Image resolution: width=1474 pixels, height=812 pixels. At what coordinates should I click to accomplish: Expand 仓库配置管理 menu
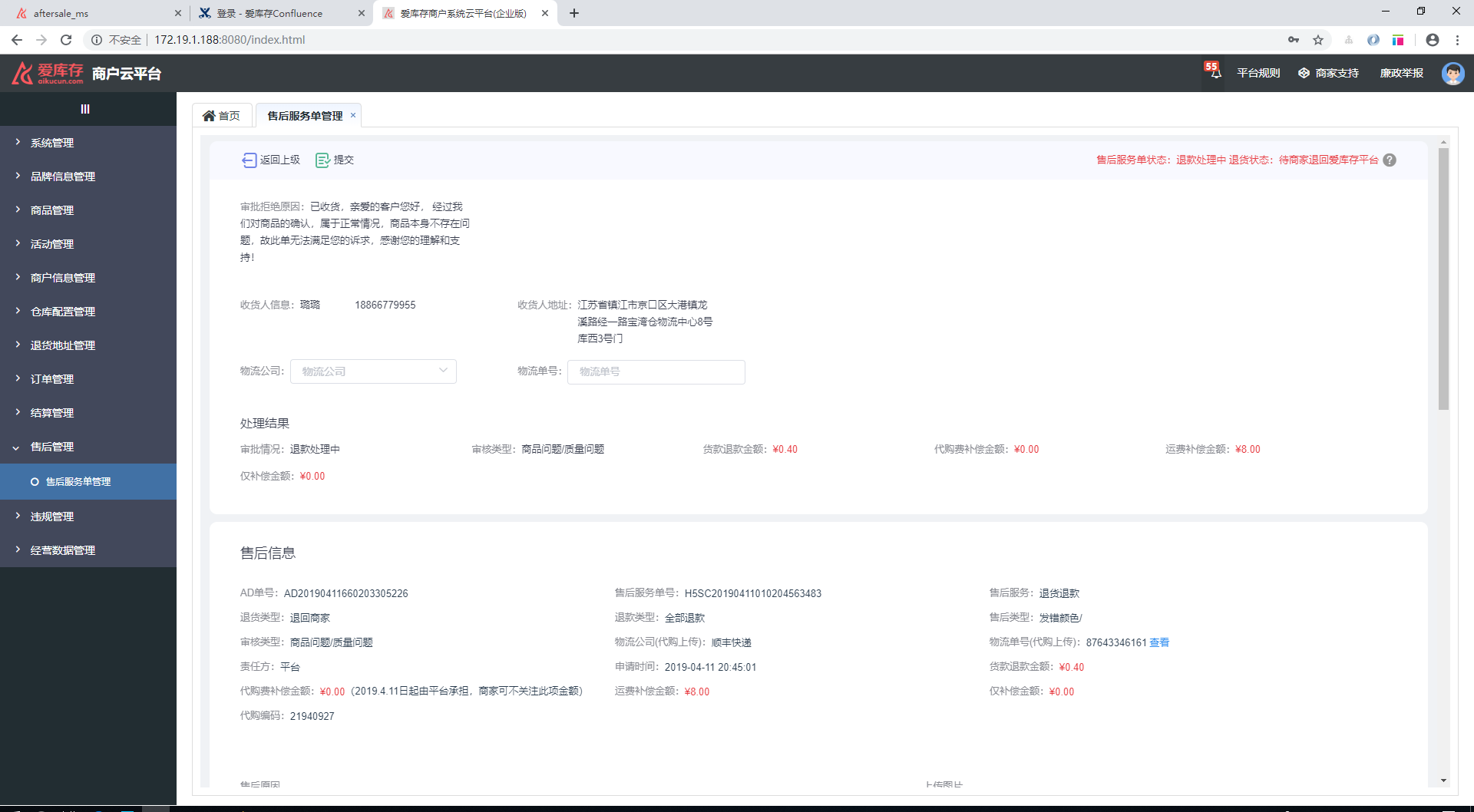point(88,312)
